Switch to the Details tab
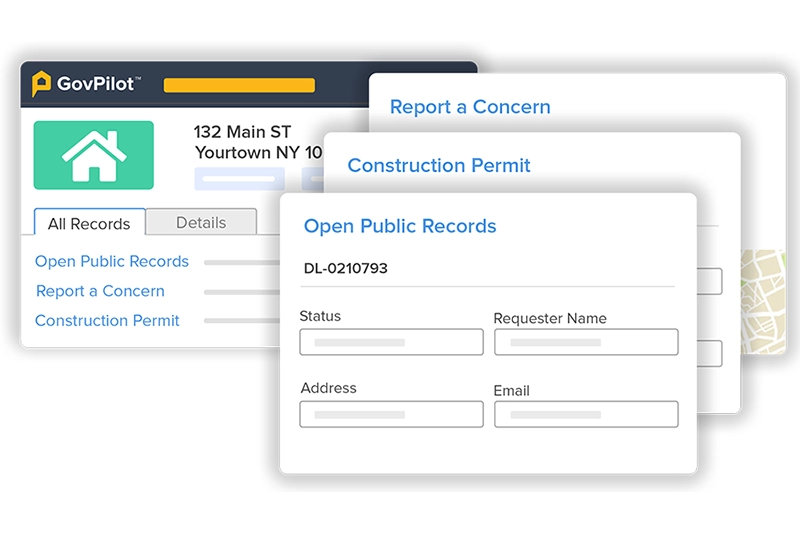The image size is (800, 533). tap(201, 222)
